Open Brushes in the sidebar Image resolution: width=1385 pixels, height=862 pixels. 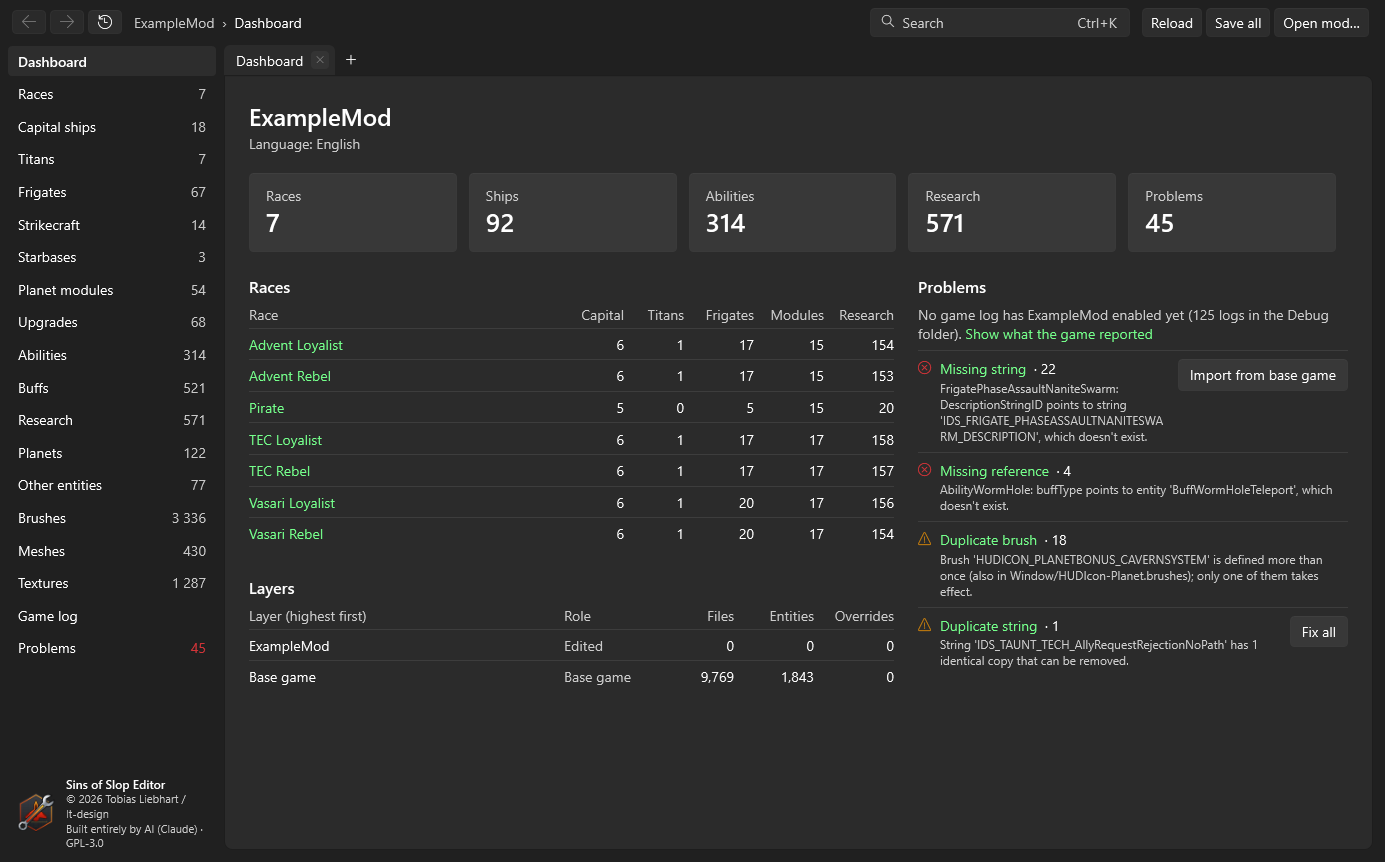[112, 518]
